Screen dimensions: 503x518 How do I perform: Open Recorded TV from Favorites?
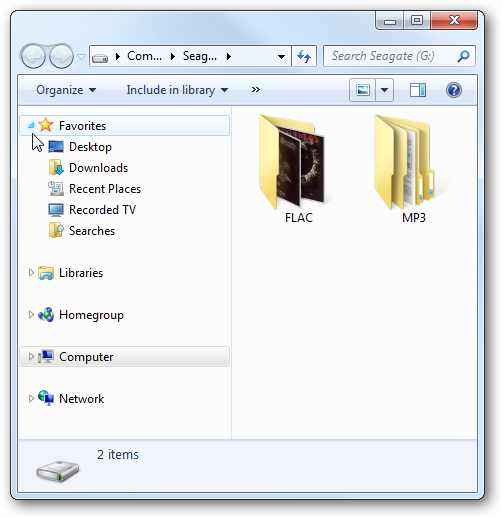pyautogui.click(x=102, y=210)
